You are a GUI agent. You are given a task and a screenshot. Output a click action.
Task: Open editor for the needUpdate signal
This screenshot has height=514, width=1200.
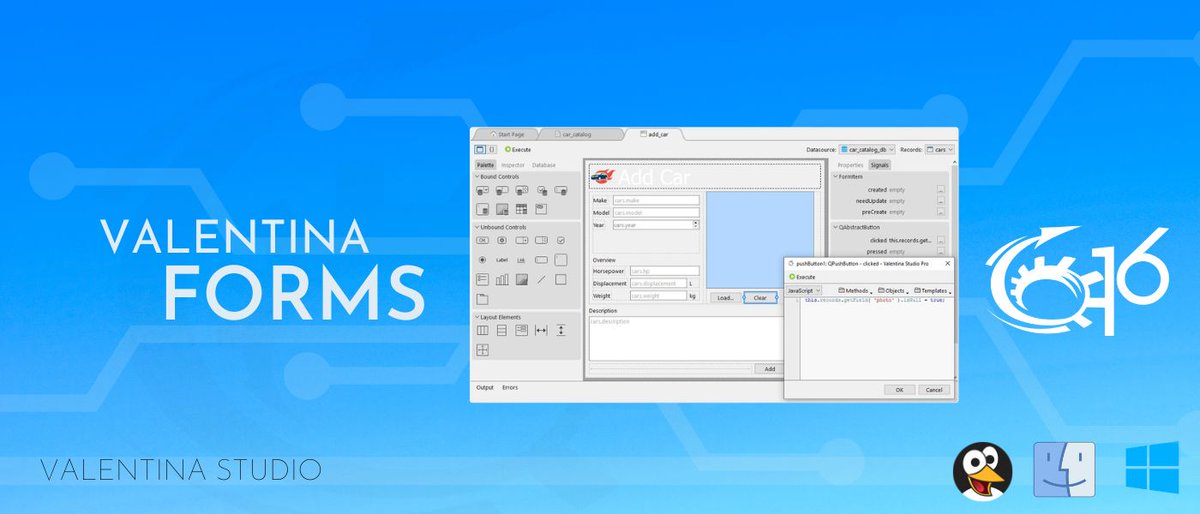point(940,200)
